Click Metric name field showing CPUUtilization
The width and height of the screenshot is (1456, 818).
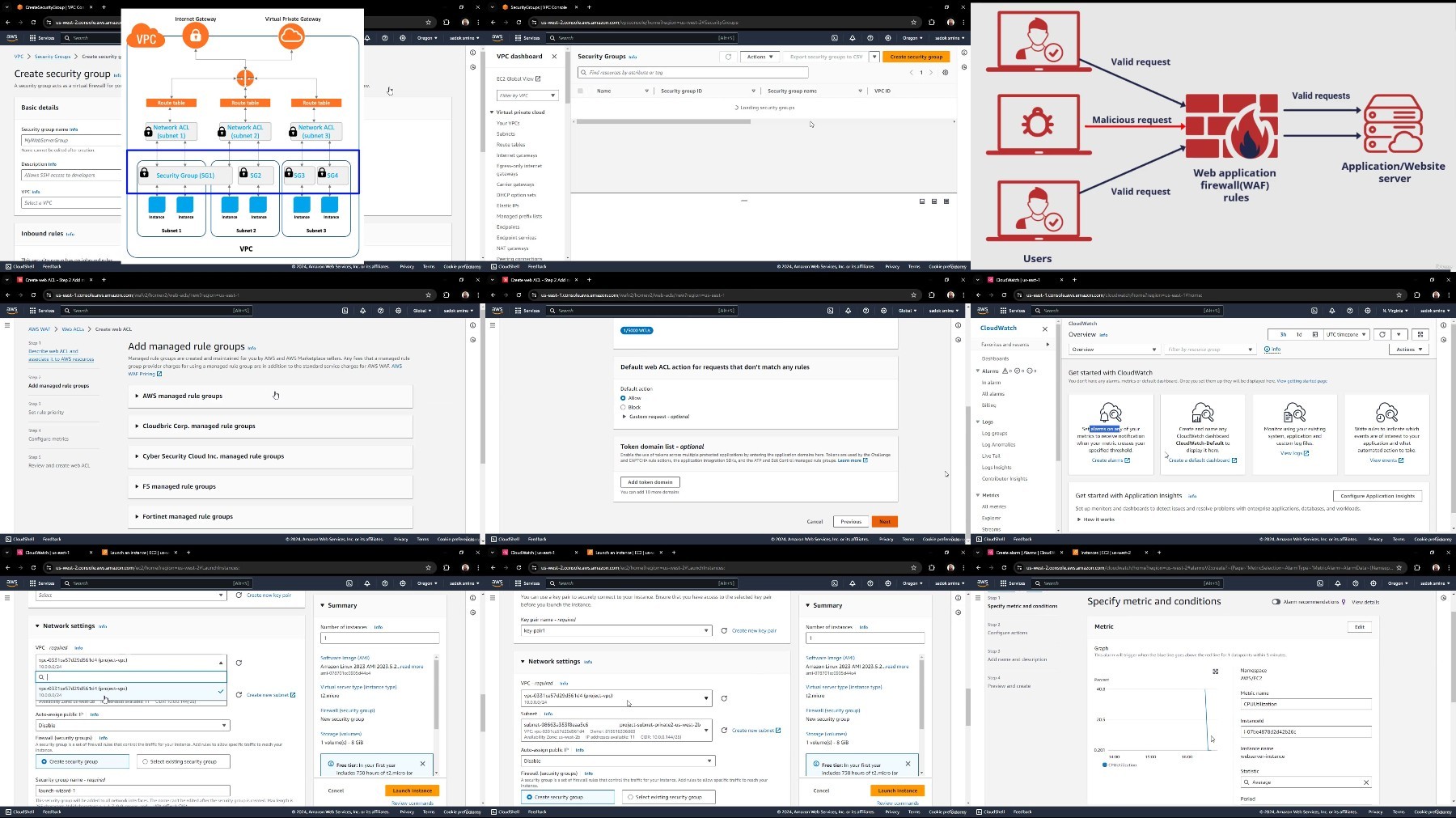1306,704
